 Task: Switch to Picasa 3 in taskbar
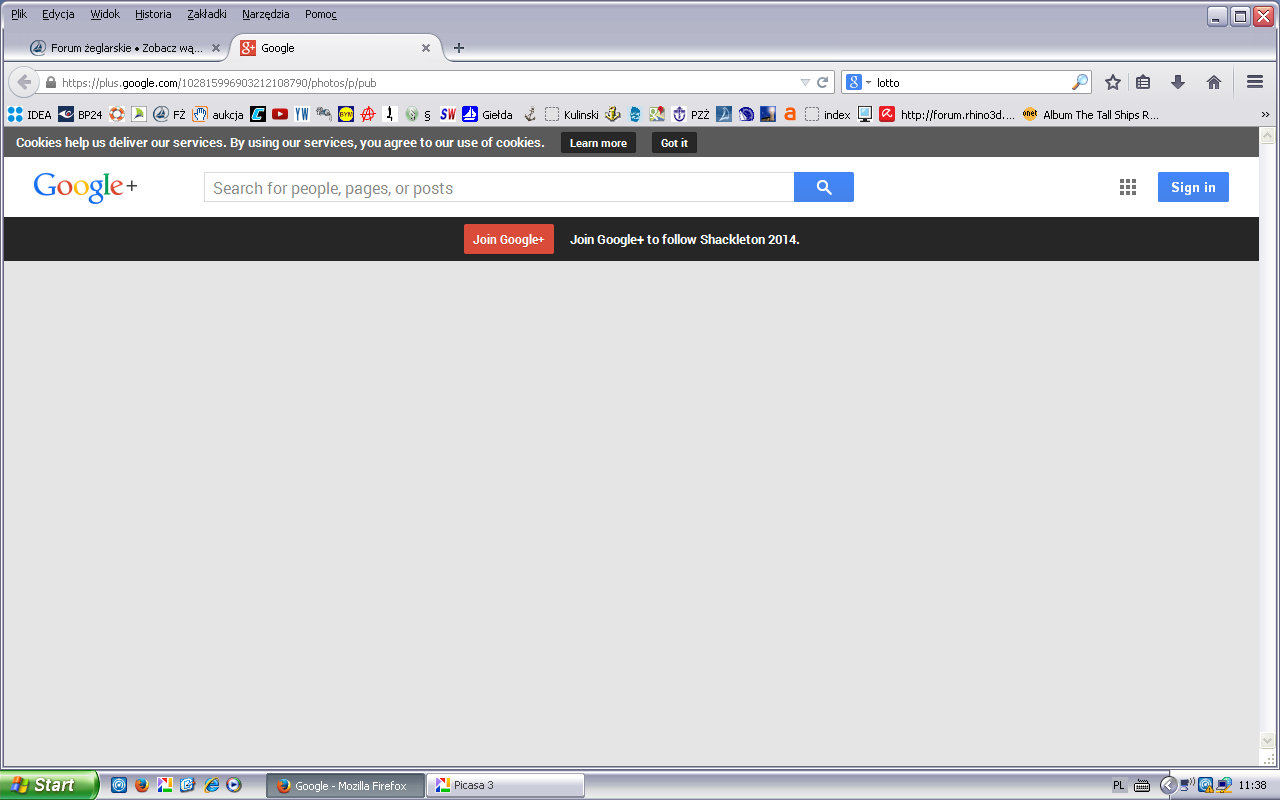coord(505,785)
